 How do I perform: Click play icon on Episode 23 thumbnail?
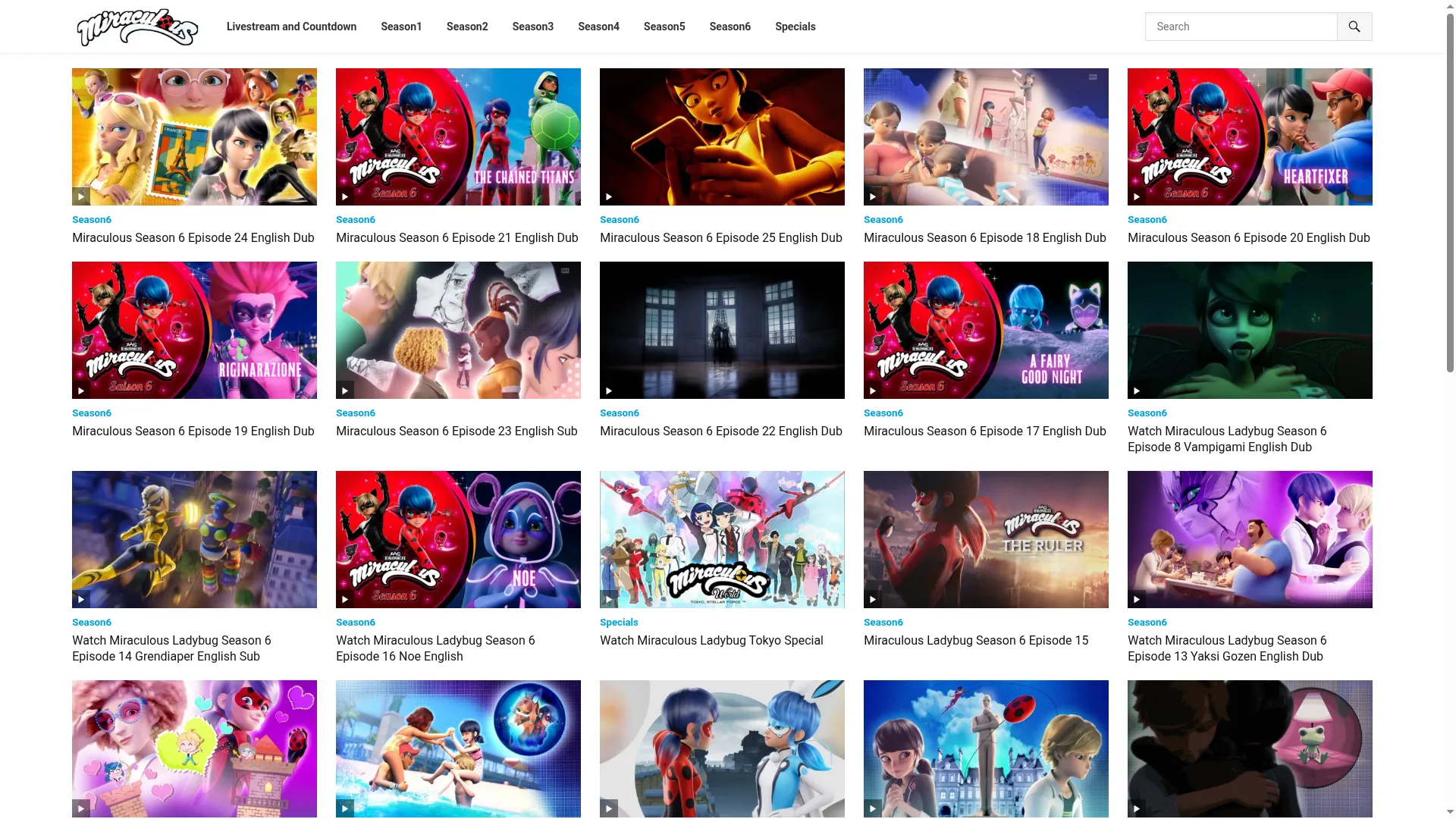click(345, 391)
